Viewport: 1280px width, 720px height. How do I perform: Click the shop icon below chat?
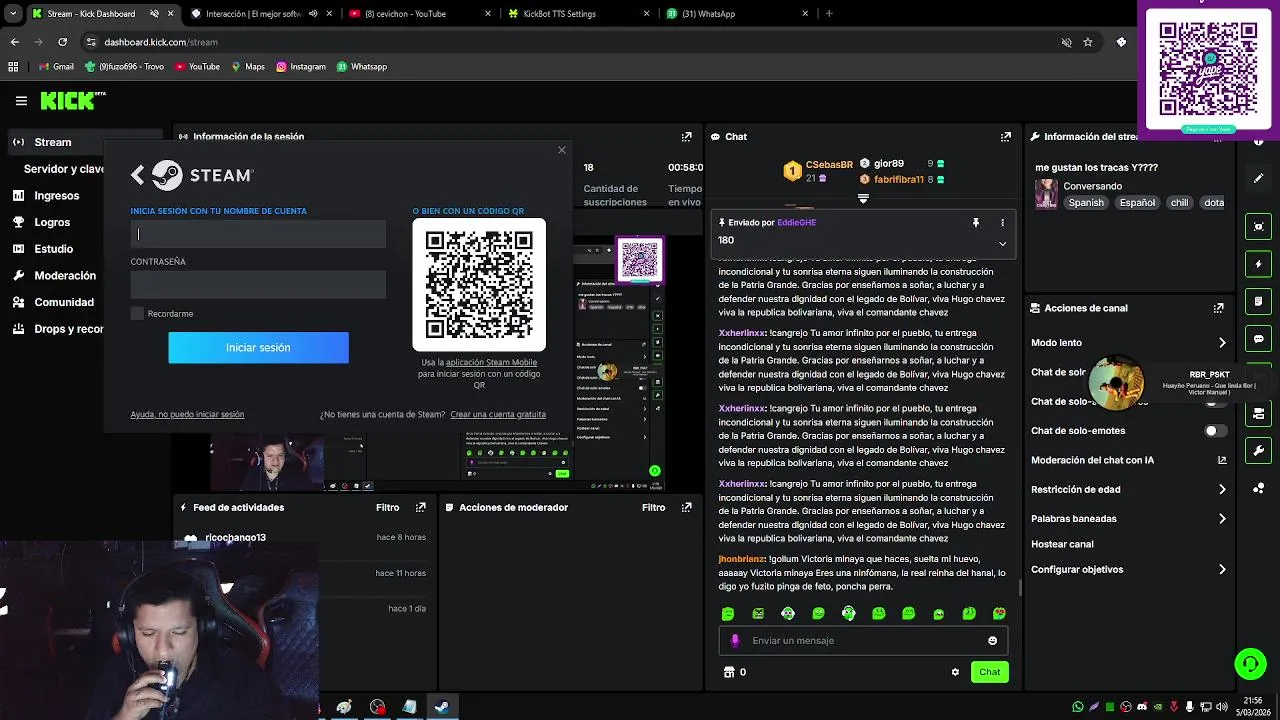[729, 672]
